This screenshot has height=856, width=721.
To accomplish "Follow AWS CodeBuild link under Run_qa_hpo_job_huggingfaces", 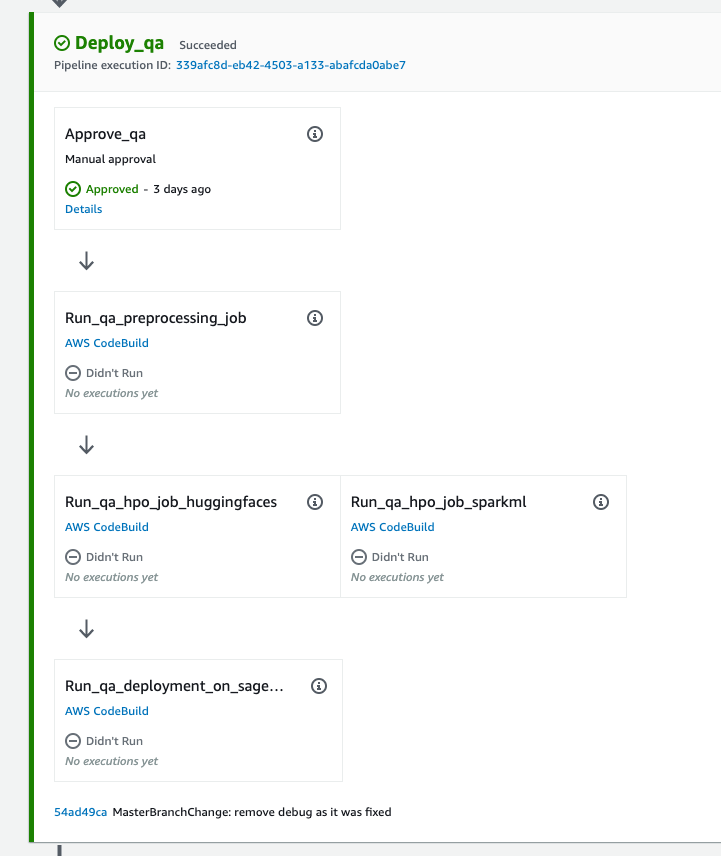I will (106, 527).
